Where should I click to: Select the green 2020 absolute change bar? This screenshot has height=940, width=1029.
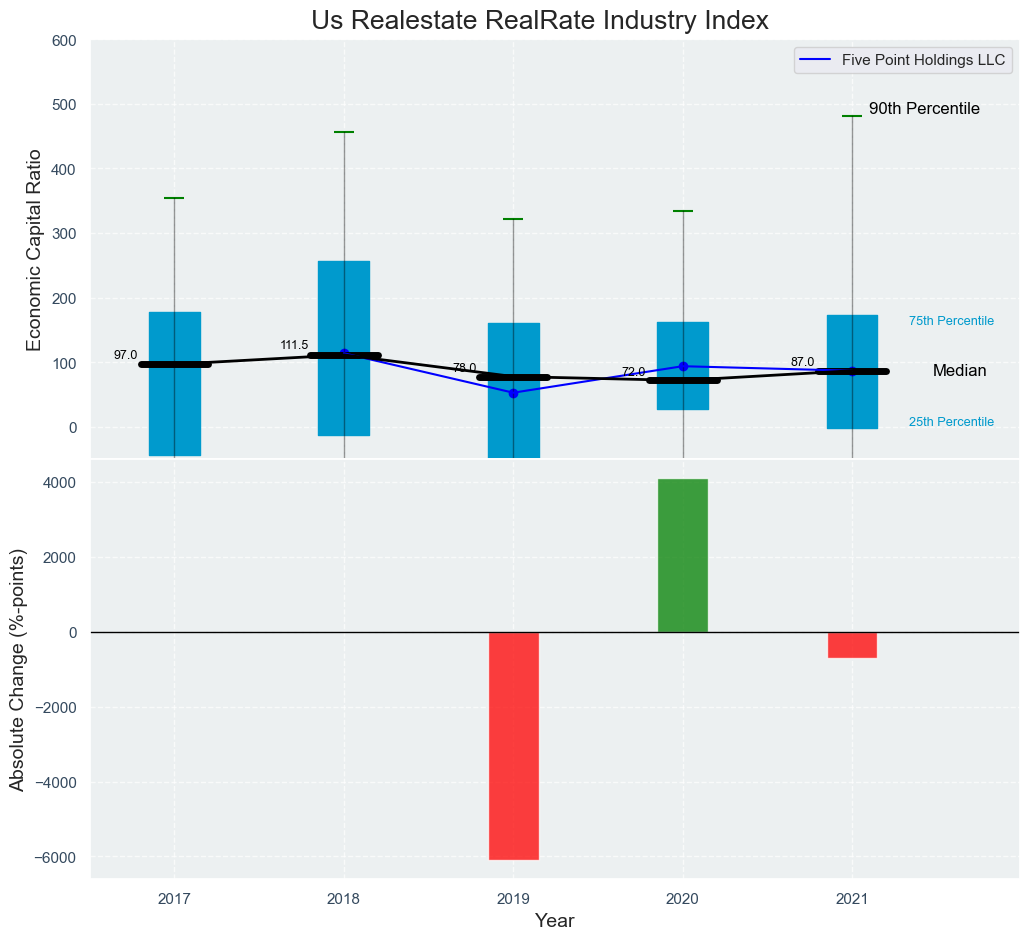pyautogui.click(x=683, y=555)
